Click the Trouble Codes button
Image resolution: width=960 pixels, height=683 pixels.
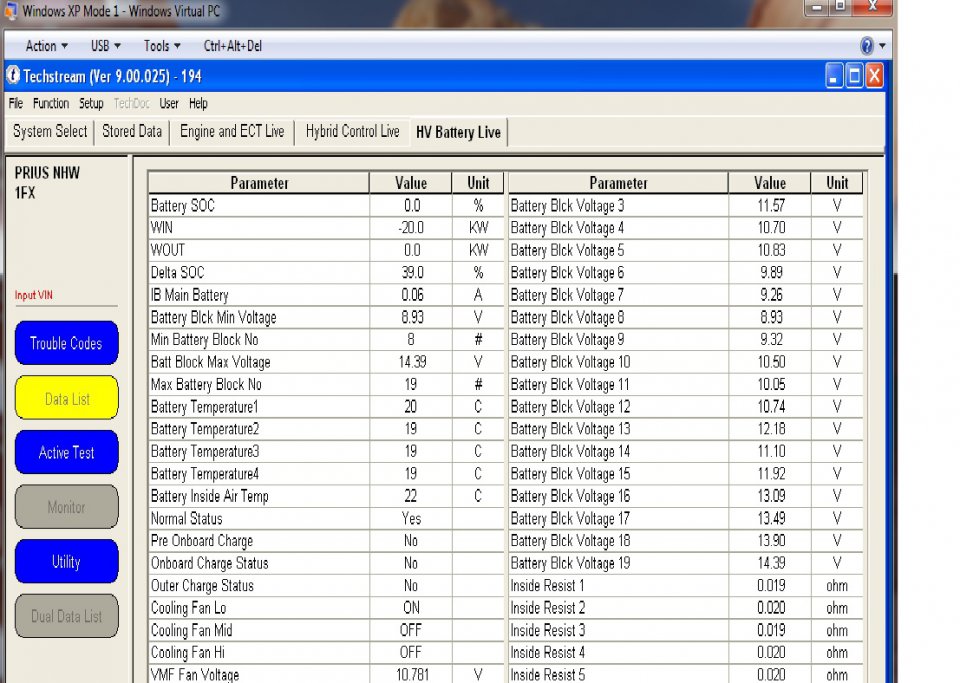pos(66,343)
